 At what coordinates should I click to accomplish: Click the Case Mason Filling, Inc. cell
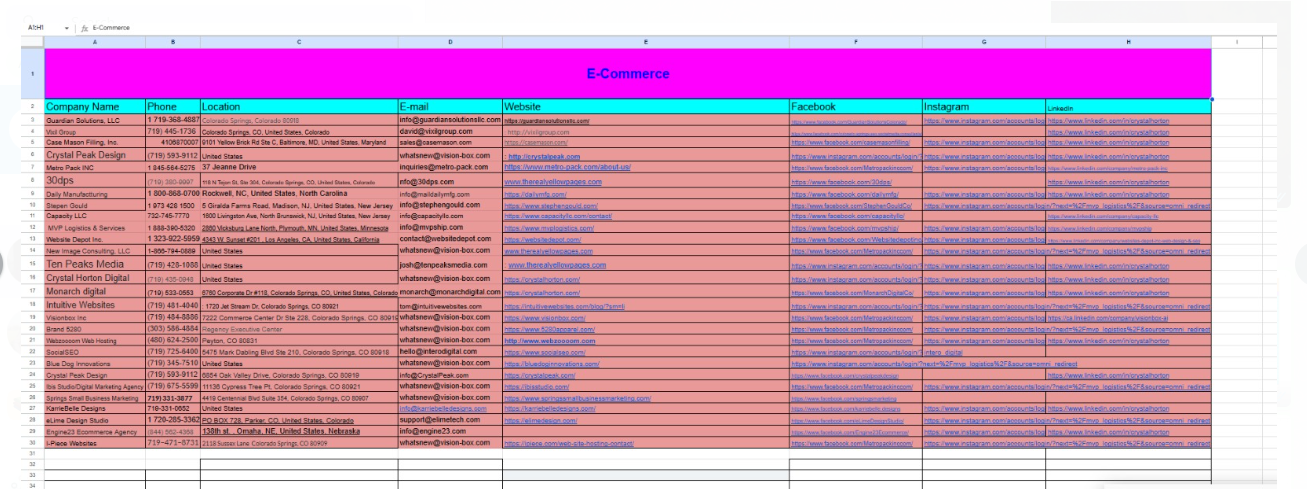[95, 143]
